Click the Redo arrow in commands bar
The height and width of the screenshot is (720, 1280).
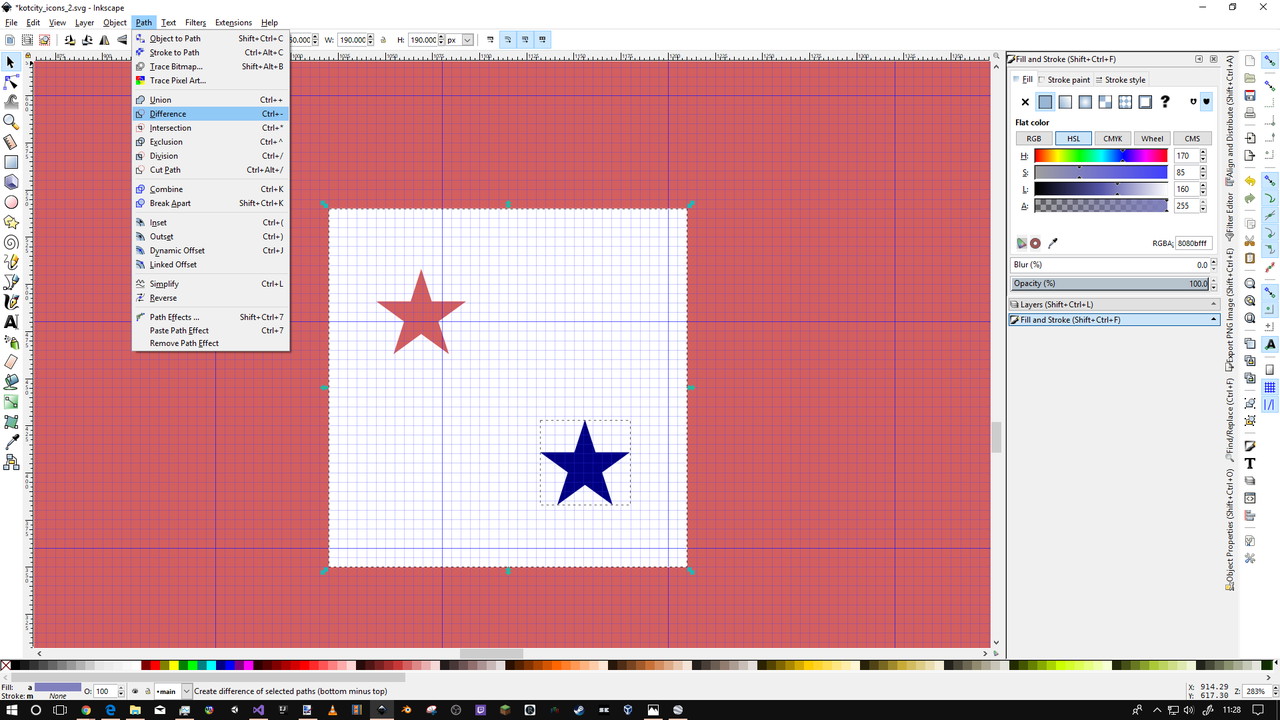[1250, 199]
